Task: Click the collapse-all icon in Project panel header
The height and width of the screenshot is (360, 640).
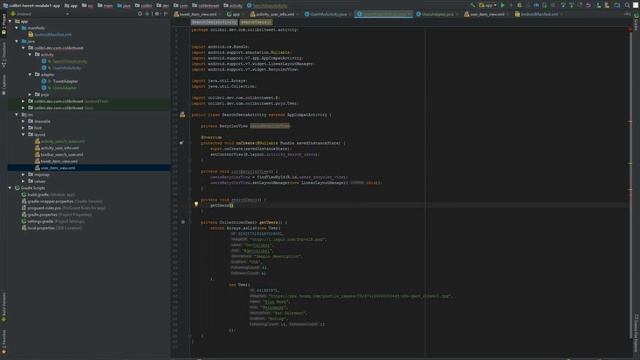Action: [148, 14]
